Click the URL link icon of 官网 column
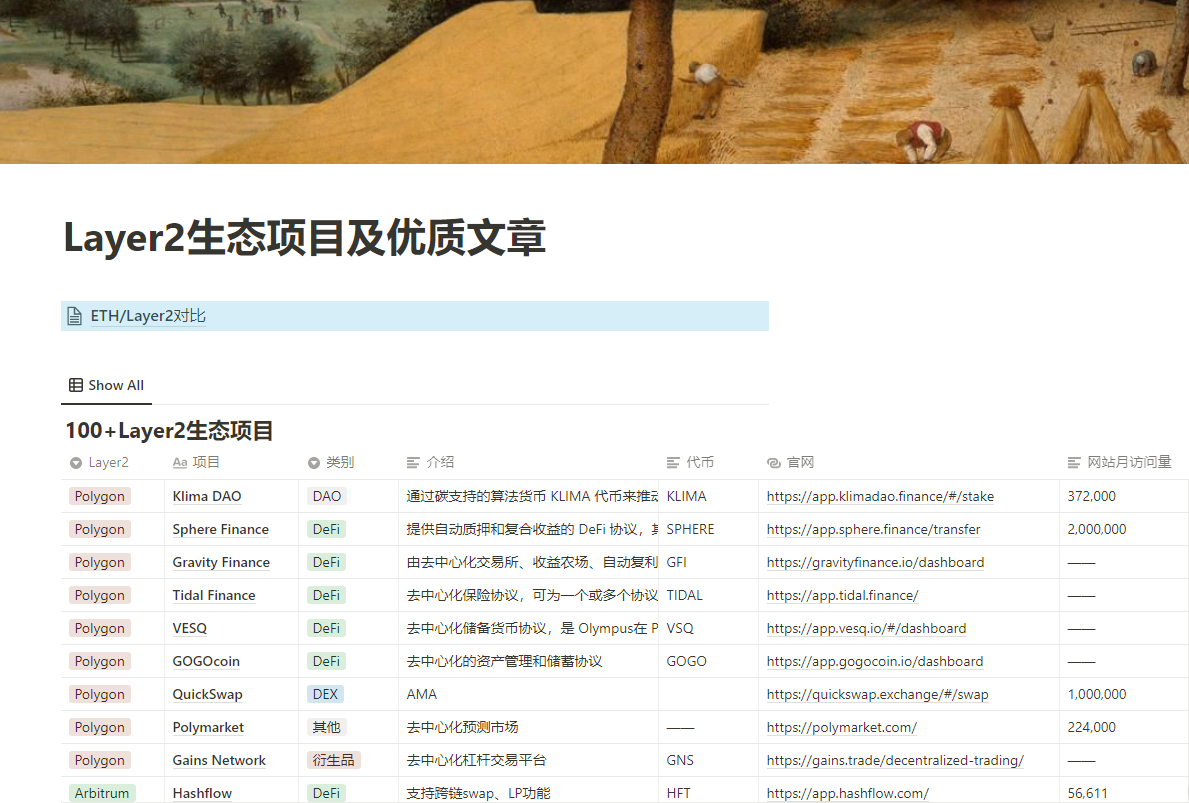 click(x=773, y=463)
